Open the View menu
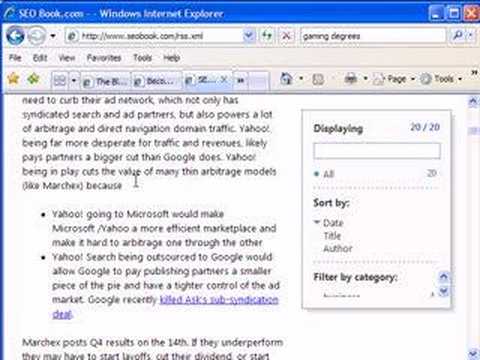480x360 pixels. tap(67, 58)
